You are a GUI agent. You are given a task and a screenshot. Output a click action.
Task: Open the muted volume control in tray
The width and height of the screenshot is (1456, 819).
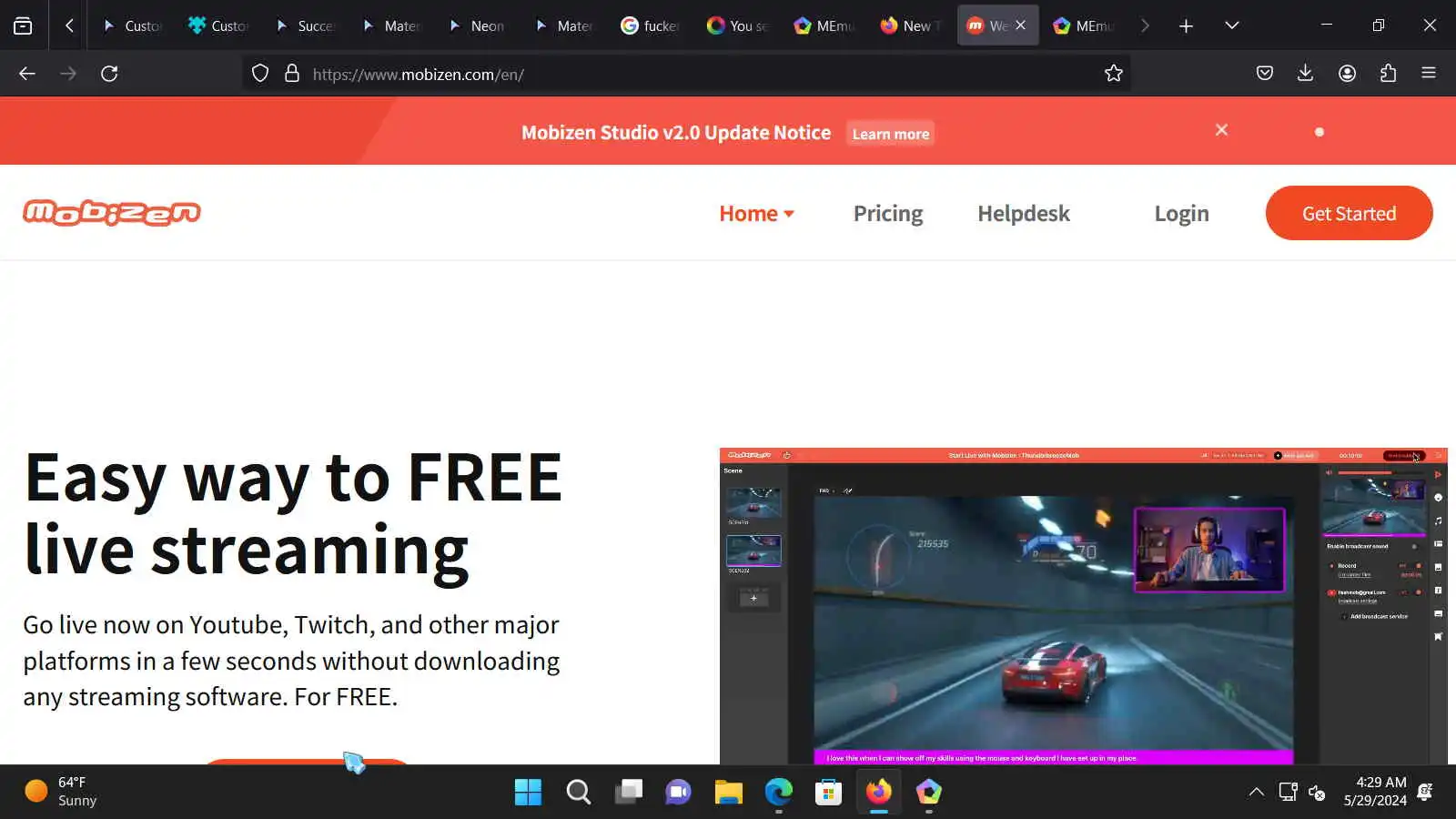pyautogui.click(x=1317, y=792)
